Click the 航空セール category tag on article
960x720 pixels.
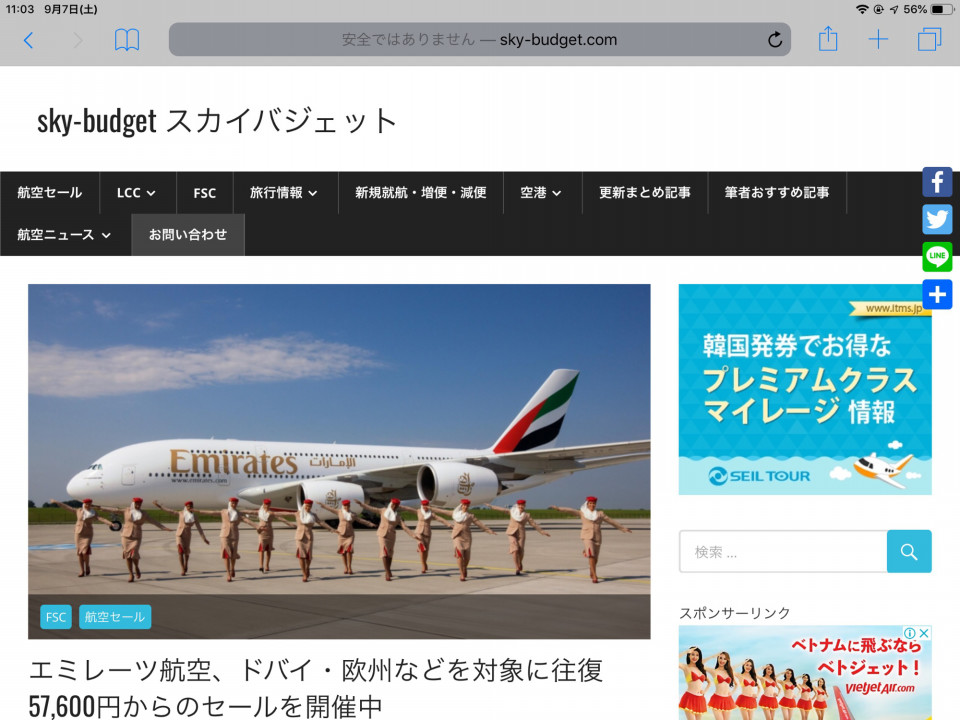[115, 617]
